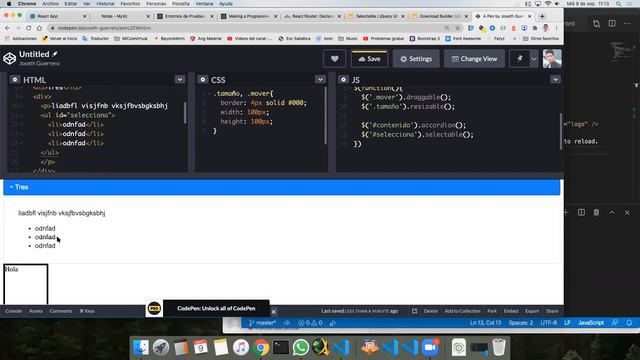Open the Console panel
The image size is (640, 360).
tap(14, 311)
